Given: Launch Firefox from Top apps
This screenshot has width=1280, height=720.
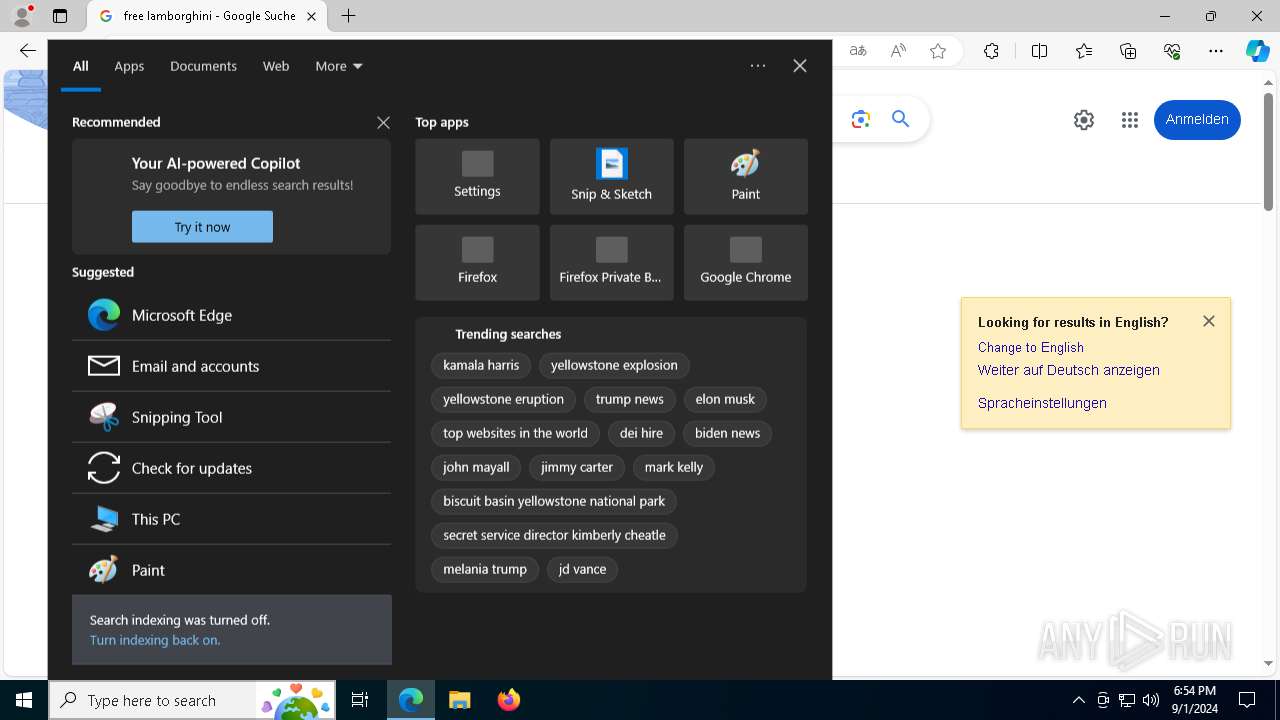Looking at the screenshot, I should [477, 262].
